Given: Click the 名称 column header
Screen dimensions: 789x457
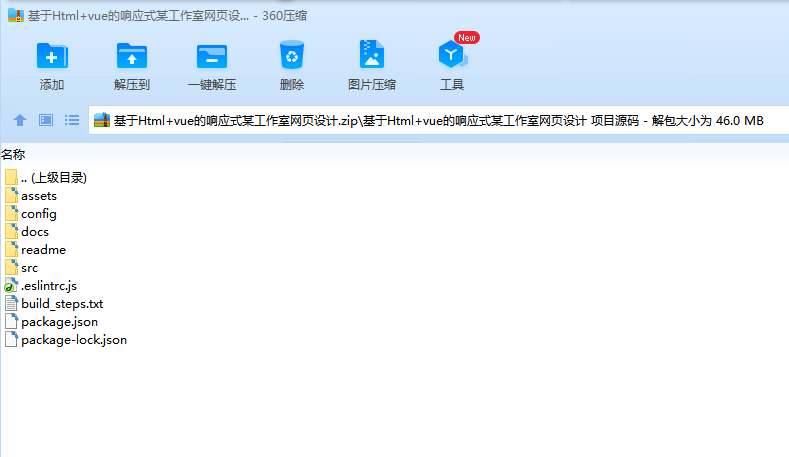Looking at the screenshot, I should click(13, 155).
